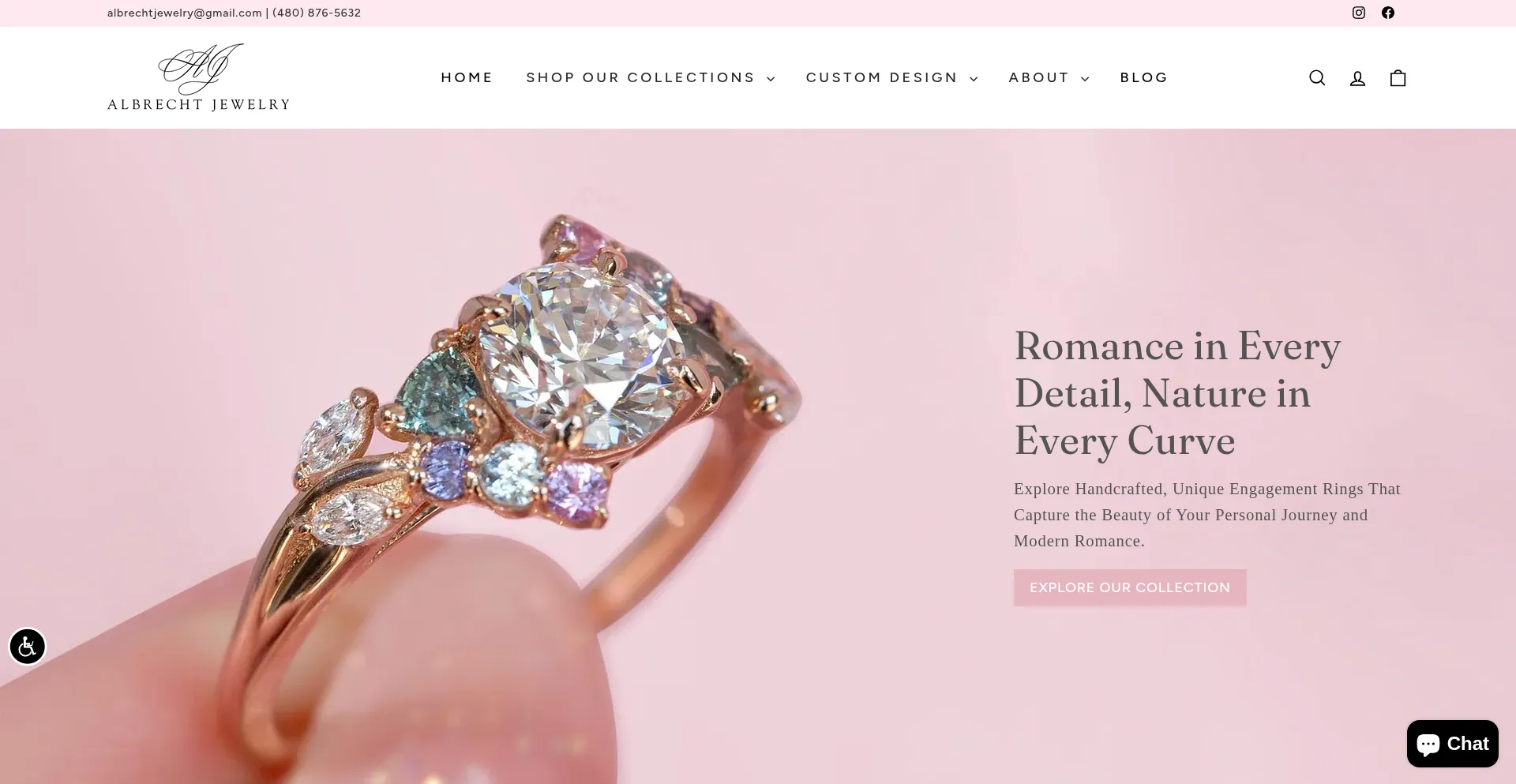Go to the Home menu item
The width and height of the screenshot is (1516, 784).
(x=467, y=77)
